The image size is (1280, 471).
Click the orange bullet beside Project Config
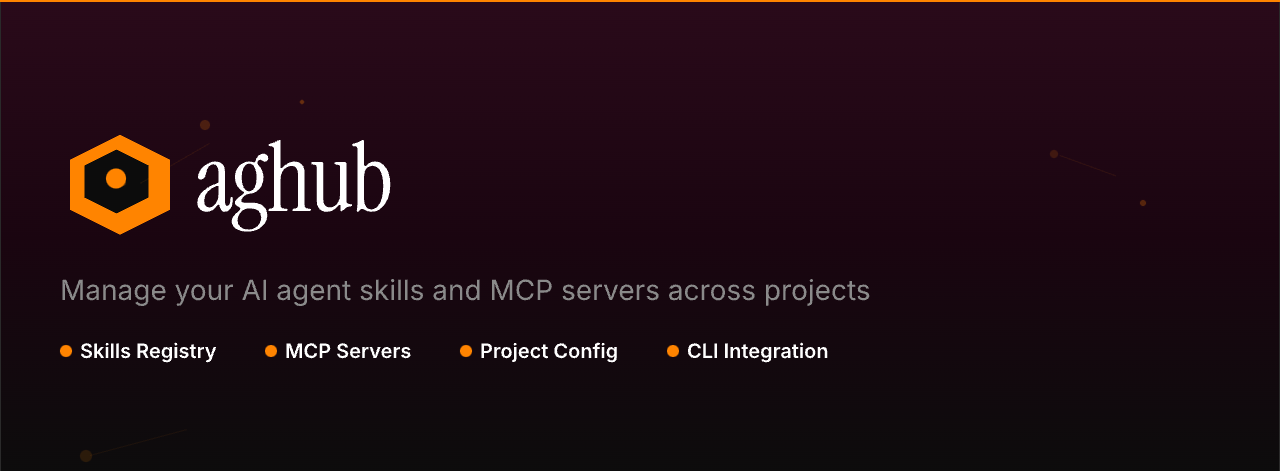[466, 351]
